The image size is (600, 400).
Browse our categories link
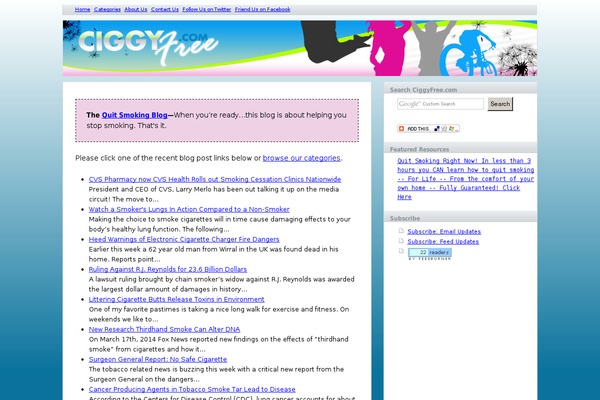point(302,158)
